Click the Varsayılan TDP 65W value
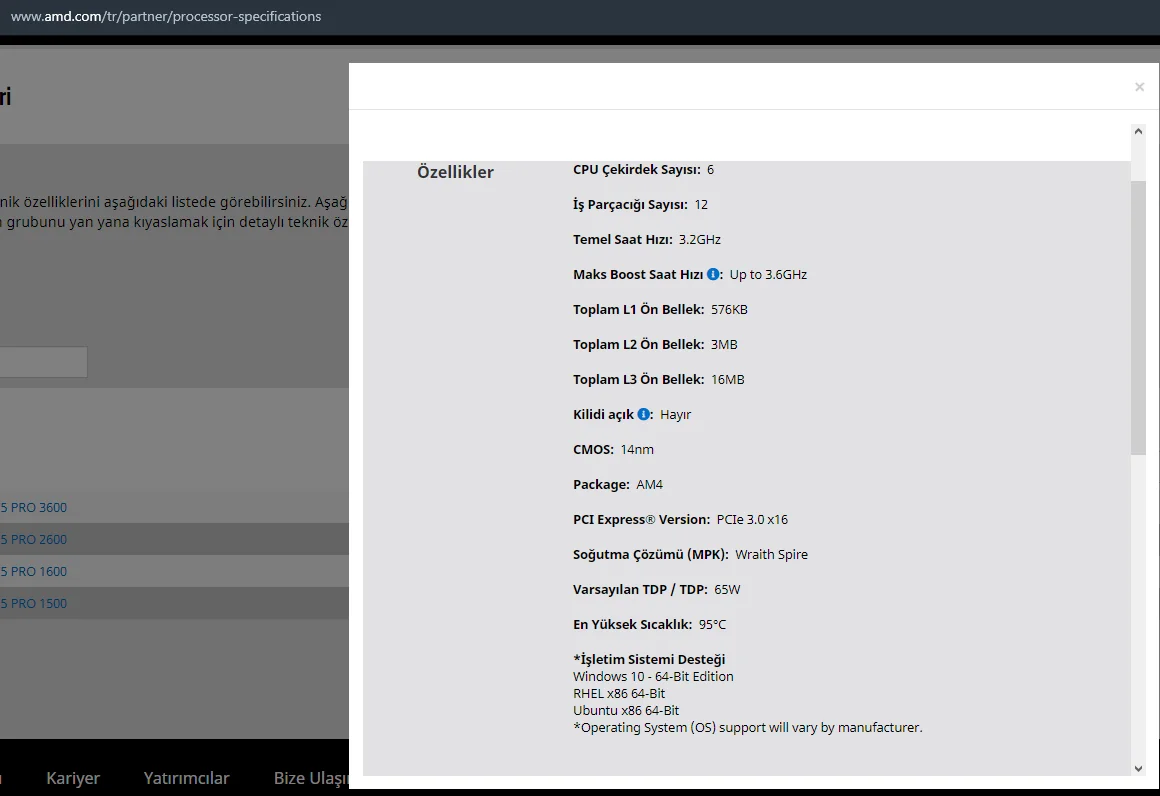The width and height of the screenshot is (1160, 796). pos(726,589)
